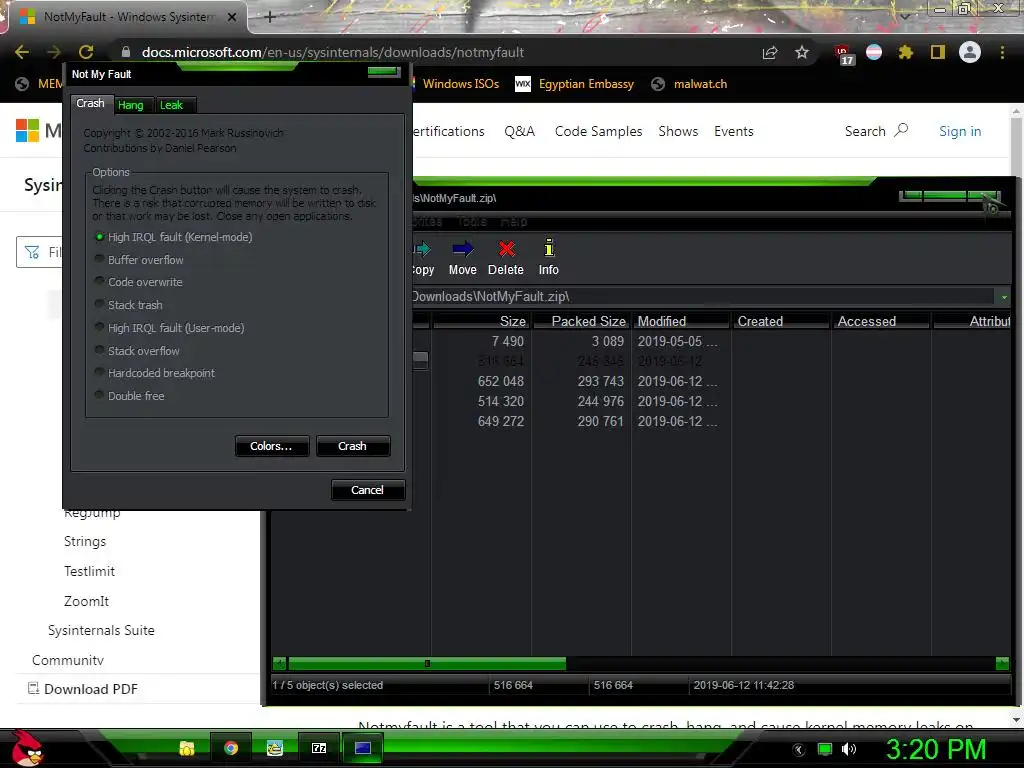Click 7-Zip horizontal scrollbar thumb
Viewport: 1024px width, 768px height.
(427, 664)
